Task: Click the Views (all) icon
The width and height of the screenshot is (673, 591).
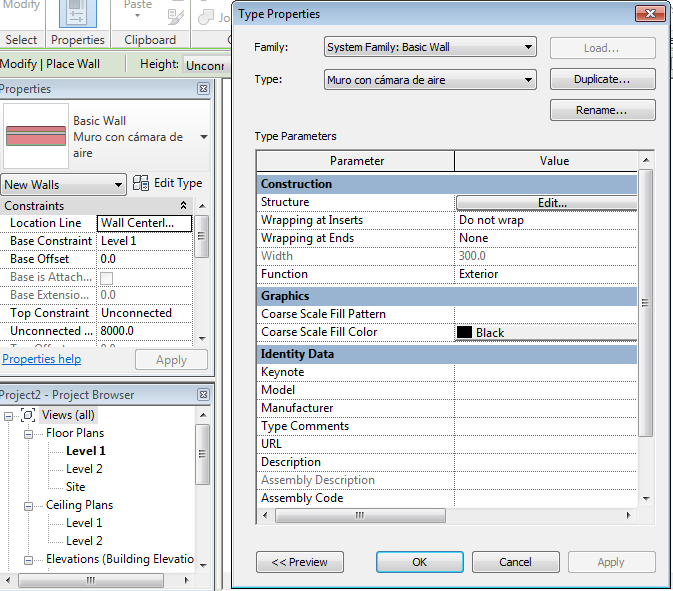Action: [x=28, y=415]
